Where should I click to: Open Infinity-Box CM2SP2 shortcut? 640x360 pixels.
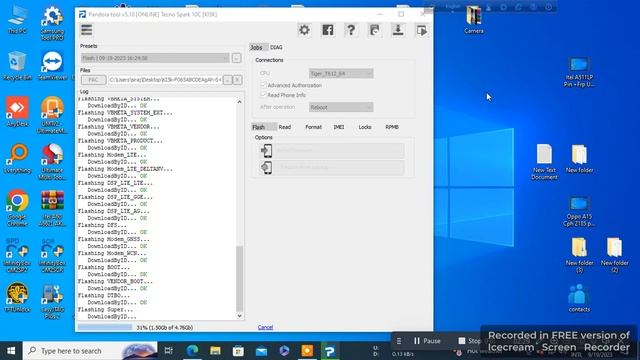coord(17,255)
